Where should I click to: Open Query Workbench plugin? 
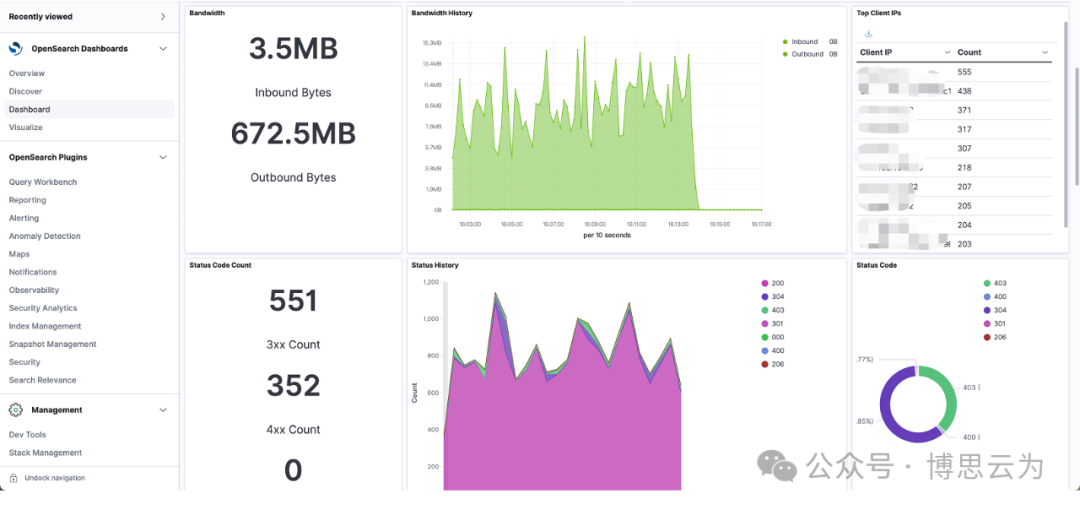click(x=43, y=182)
